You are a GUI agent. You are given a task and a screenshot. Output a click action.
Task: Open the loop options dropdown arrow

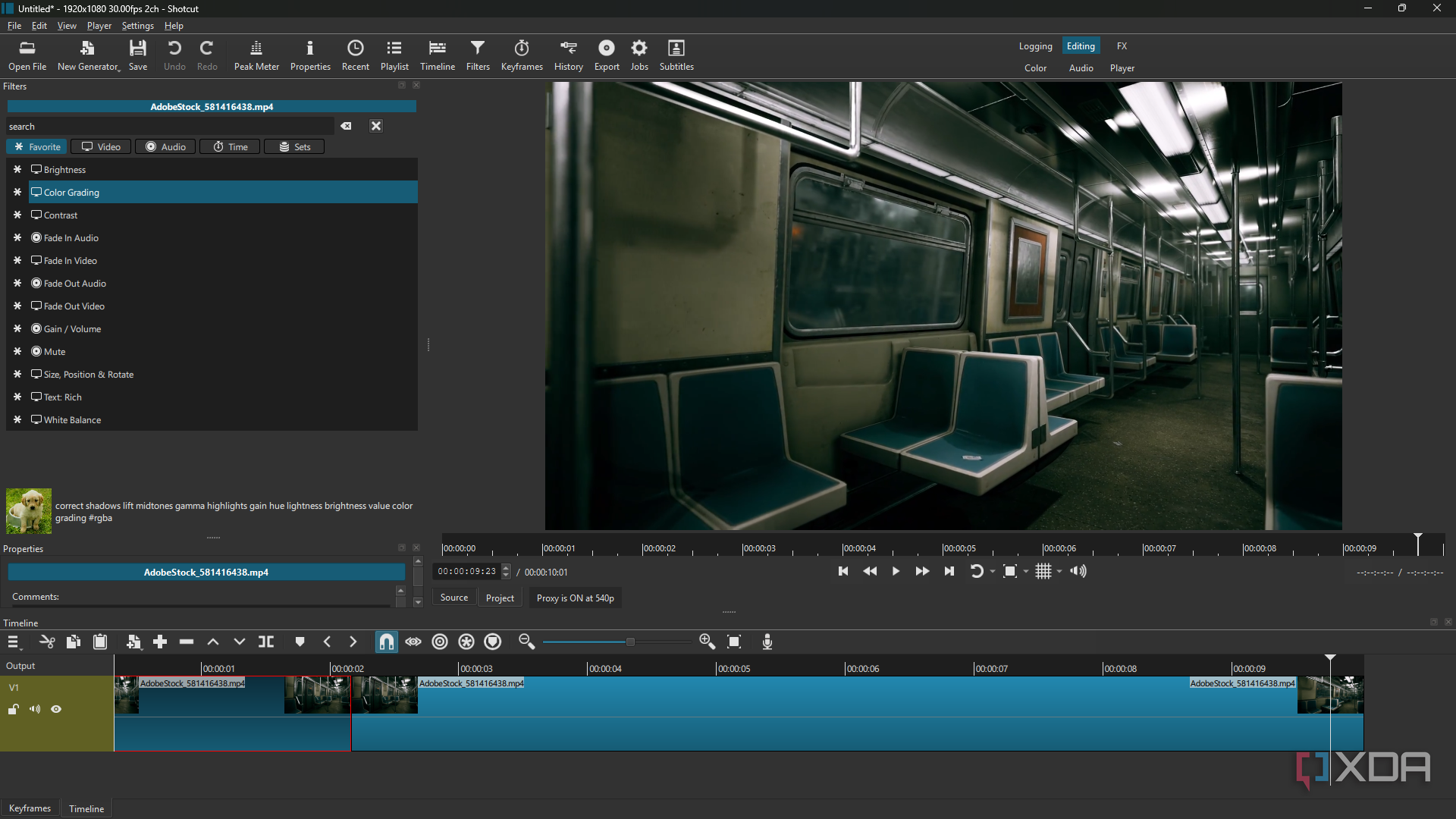(x=993, y=572)
